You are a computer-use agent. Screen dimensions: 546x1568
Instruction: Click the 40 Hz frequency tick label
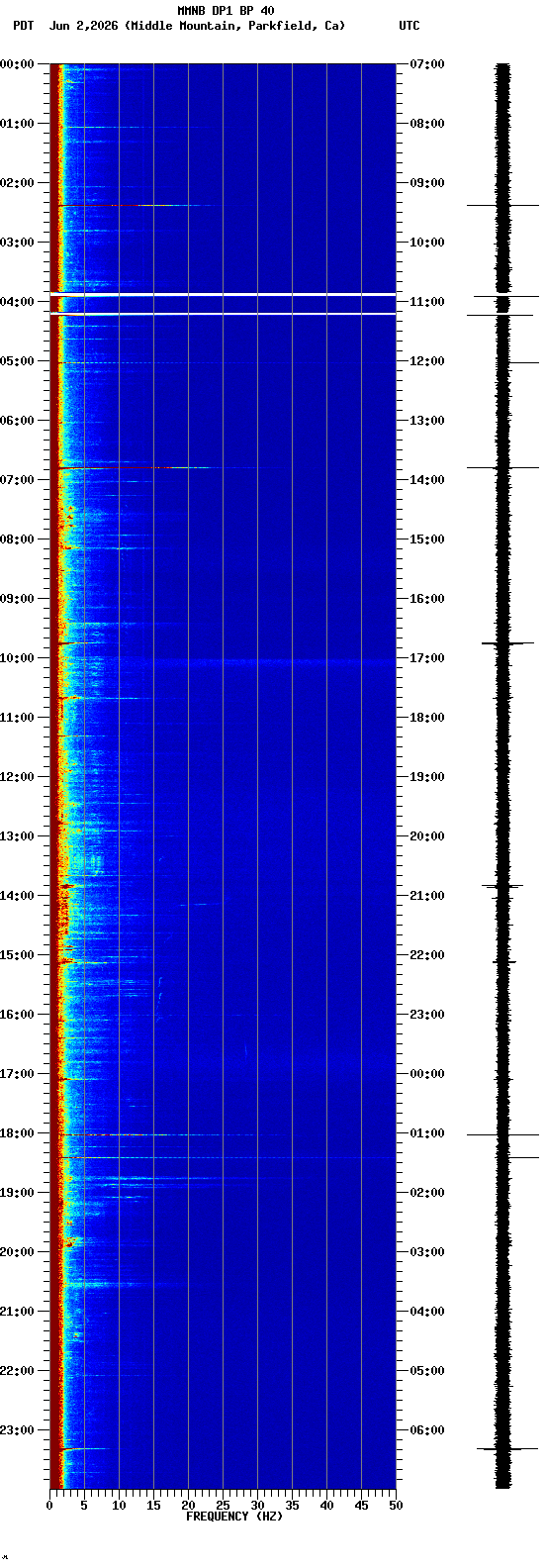click(326, 1506)
